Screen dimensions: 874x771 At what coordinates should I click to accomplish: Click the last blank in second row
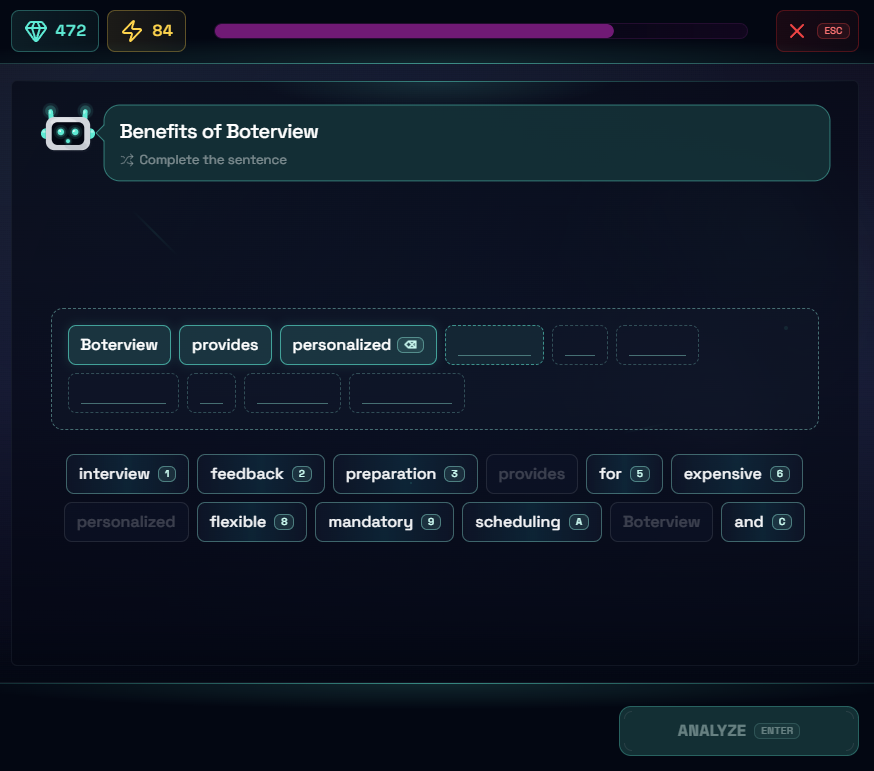[407, 393]
